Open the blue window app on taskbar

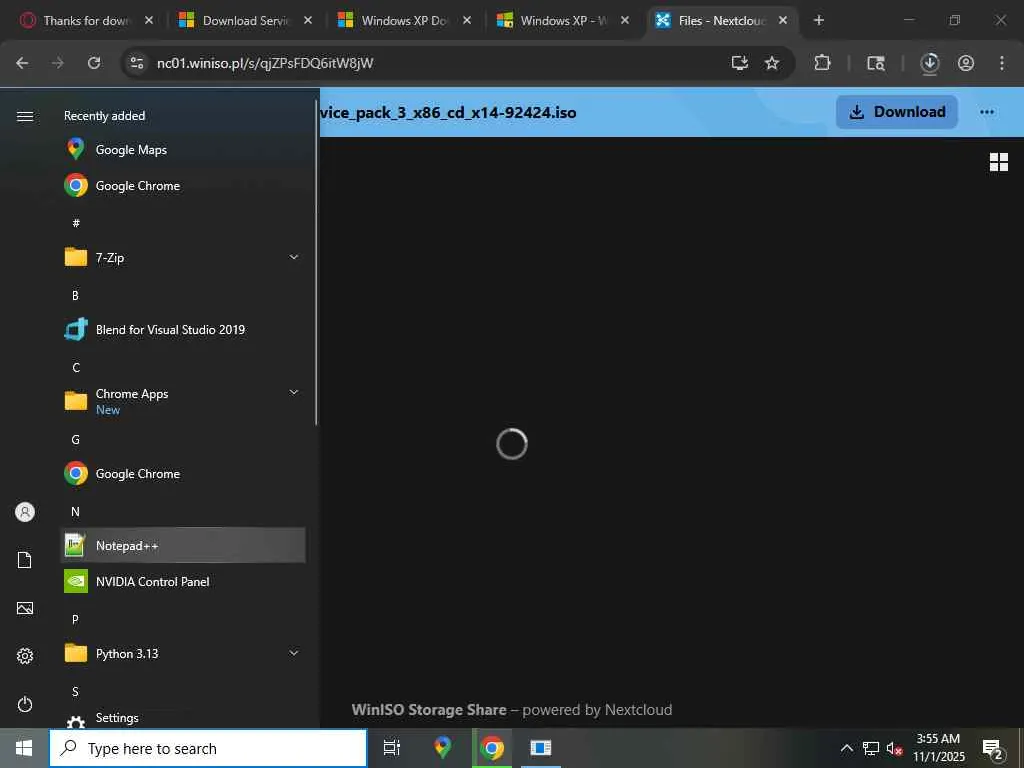tap(541, 748)
